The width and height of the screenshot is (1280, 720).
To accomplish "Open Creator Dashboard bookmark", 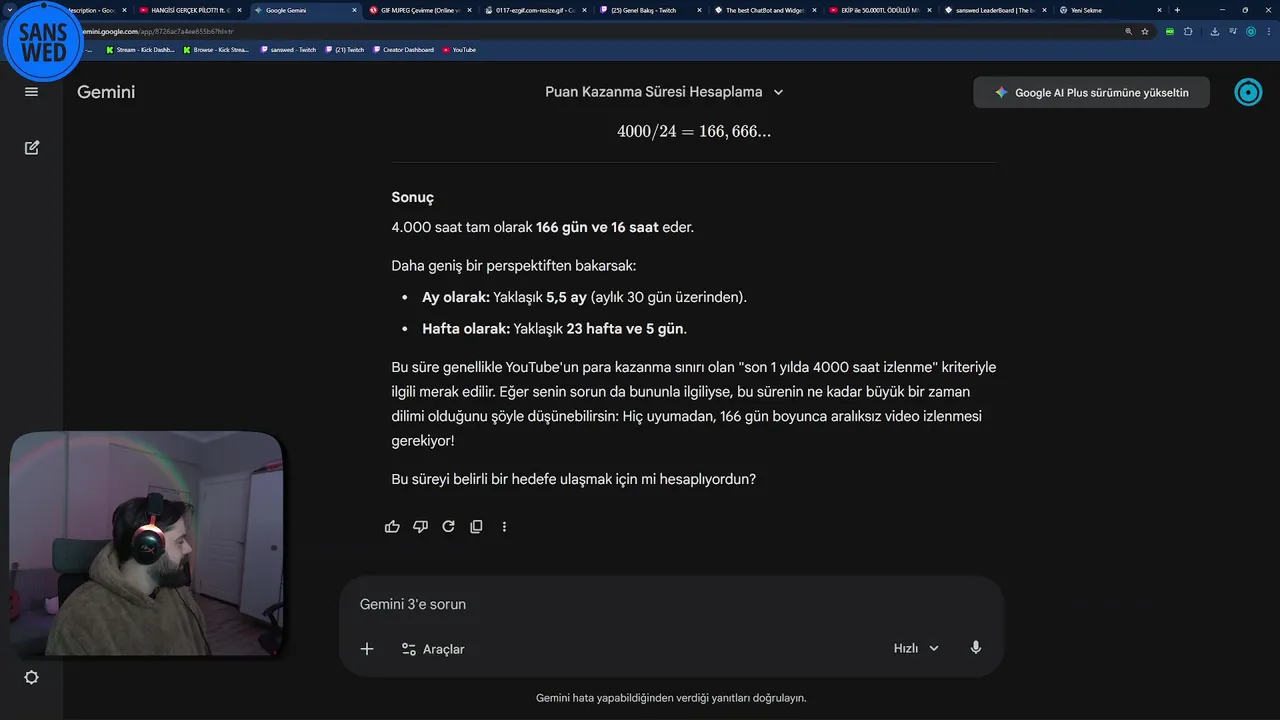I will (403, 49).
